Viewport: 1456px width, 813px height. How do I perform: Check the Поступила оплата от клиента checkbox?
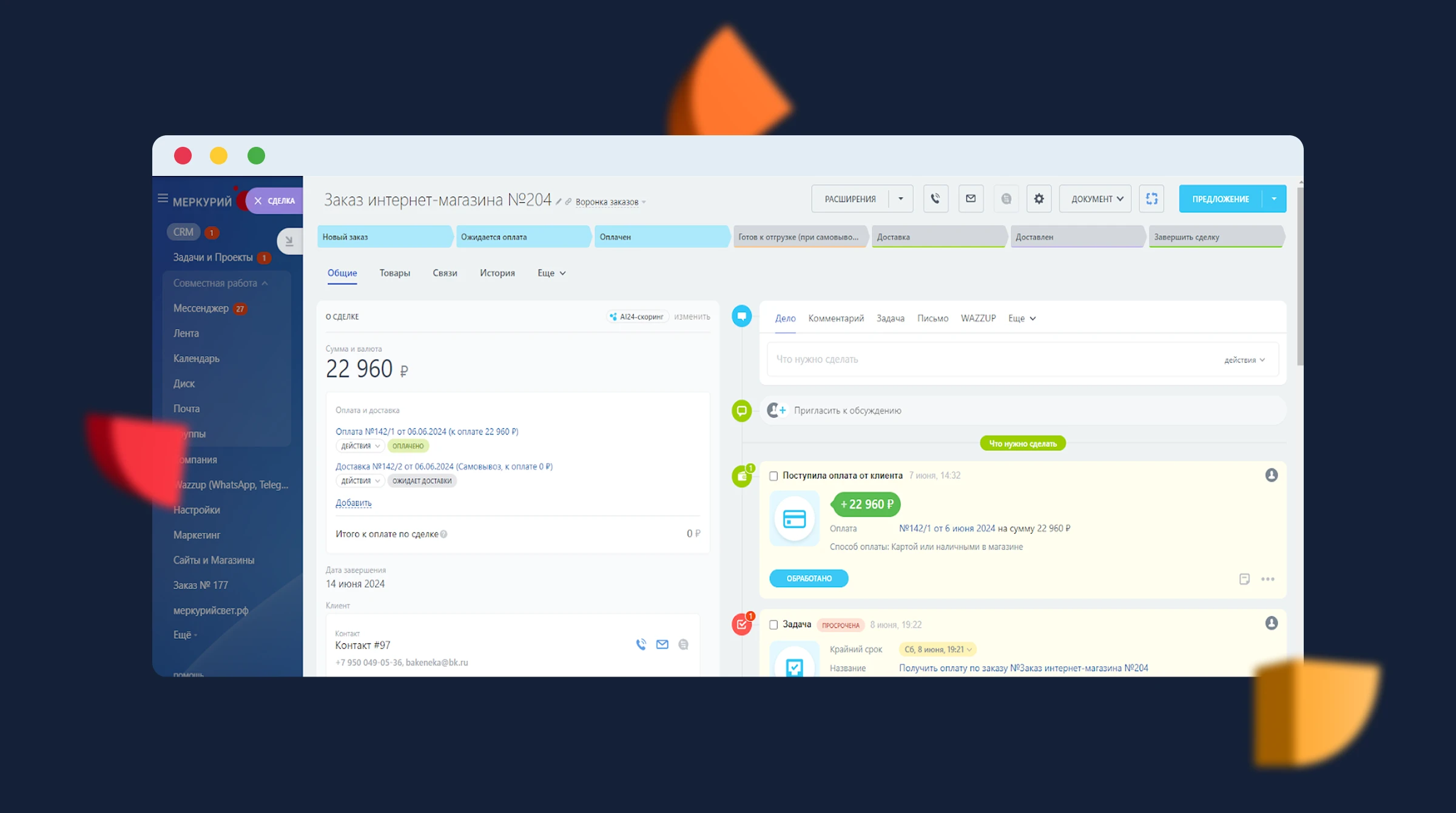(x=773, y=476)
